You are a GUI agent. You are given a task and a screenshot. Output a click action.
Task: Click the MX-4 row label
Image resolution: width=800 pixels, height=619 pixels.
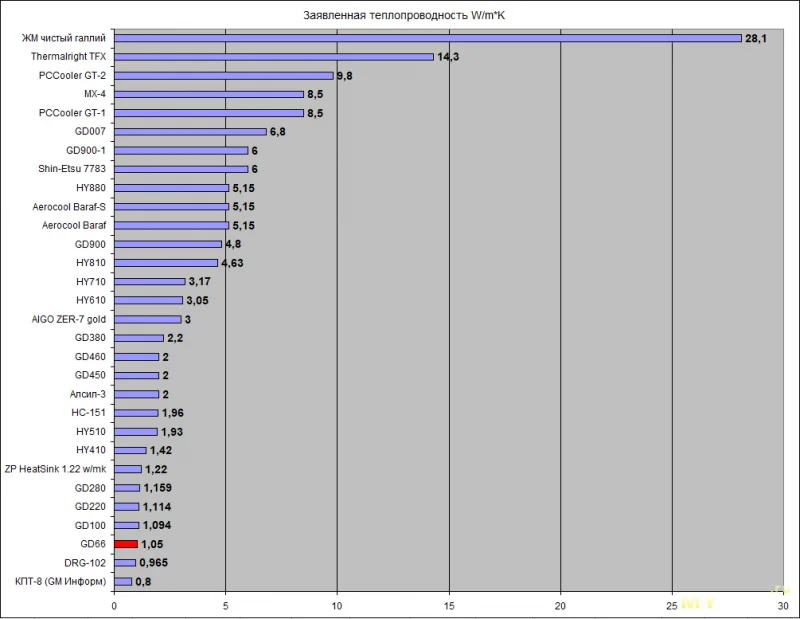(x=95, y=94)
